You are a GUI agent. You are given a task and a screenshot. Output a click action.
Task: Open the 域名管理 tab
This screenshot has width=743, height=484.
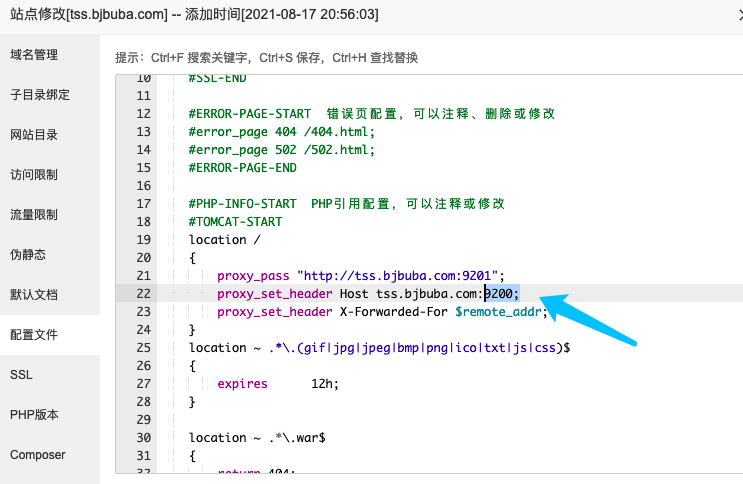(34, 55)
